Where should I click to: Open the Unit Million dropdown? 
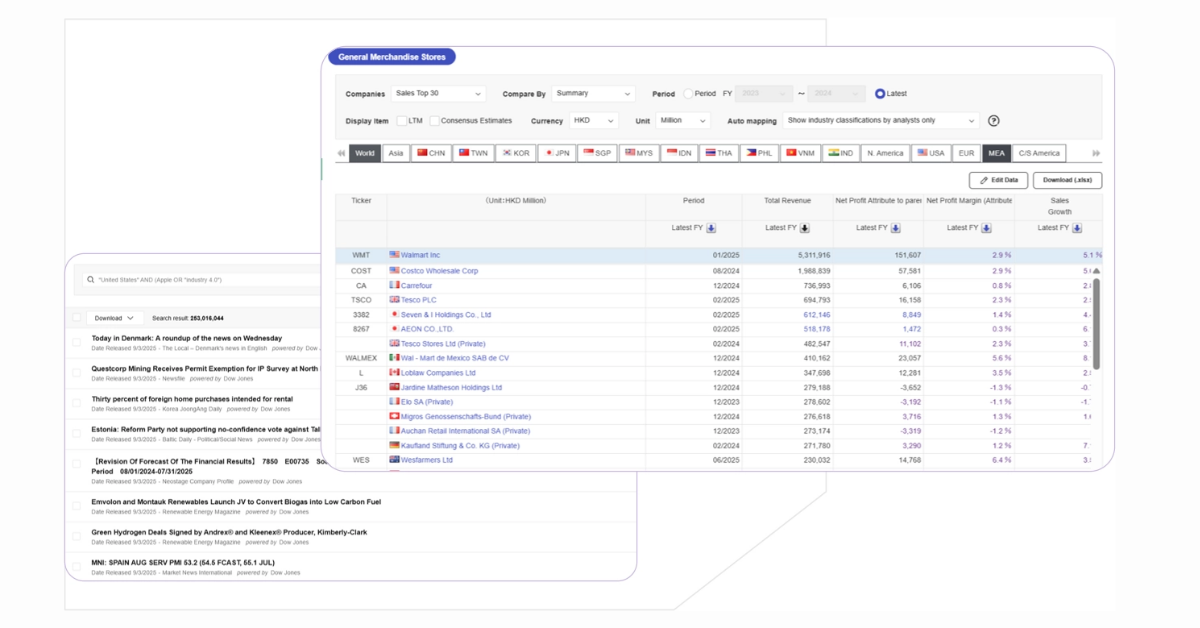pyautogui.click(x=683, y=121)
